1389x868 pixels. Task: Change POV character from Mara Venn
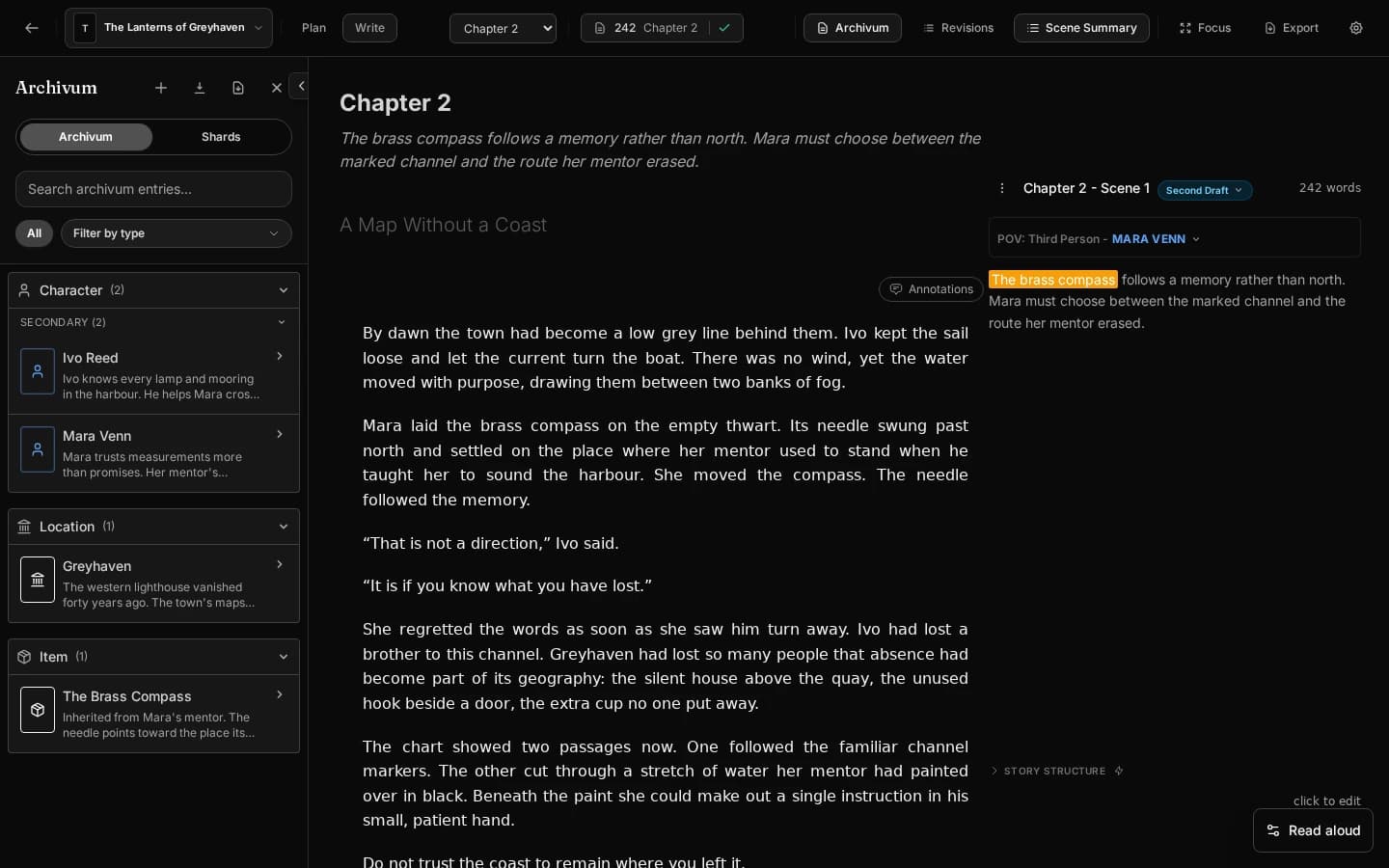click(x=1156, y=239)
